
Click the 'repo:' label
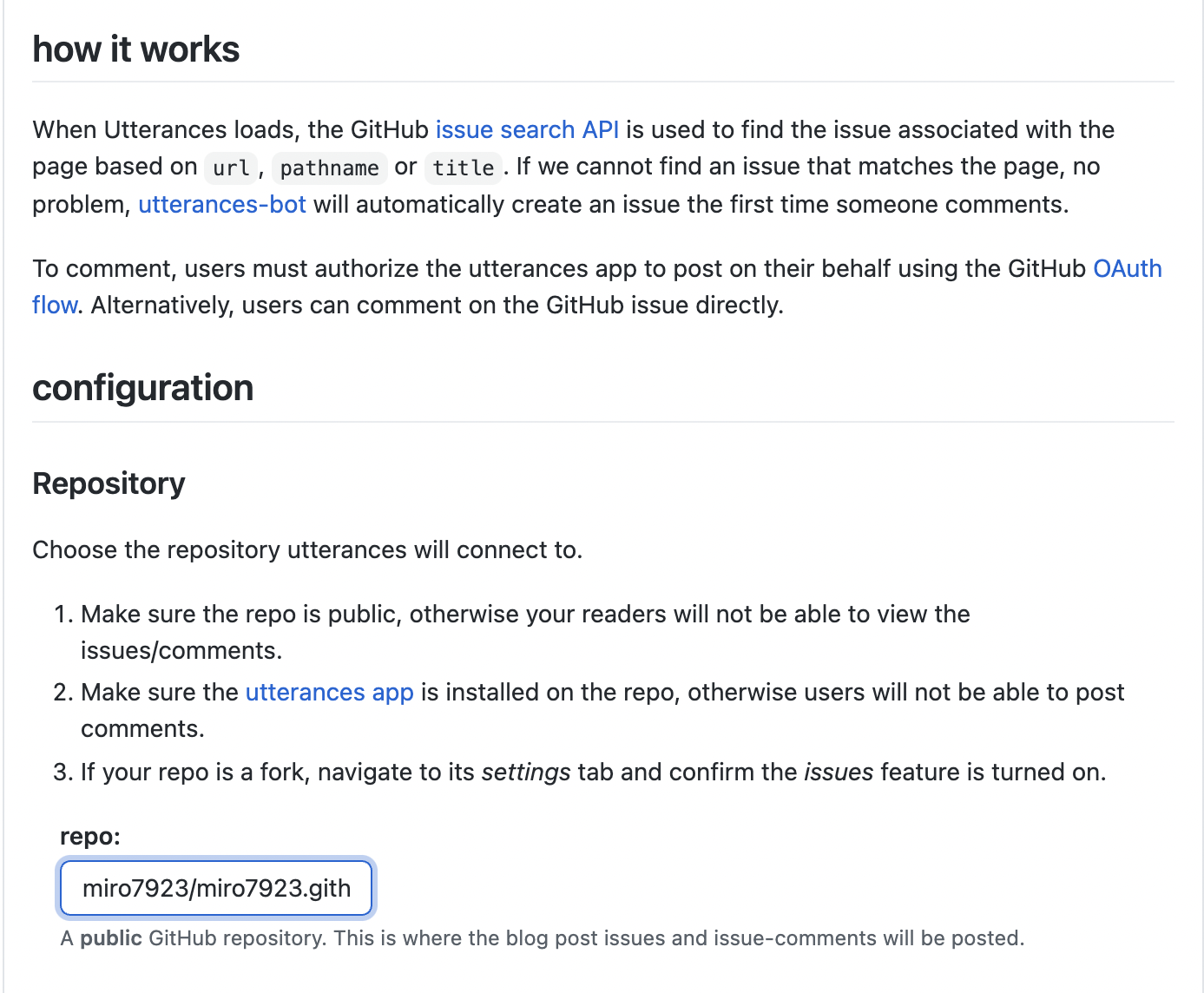coord(90,836)
